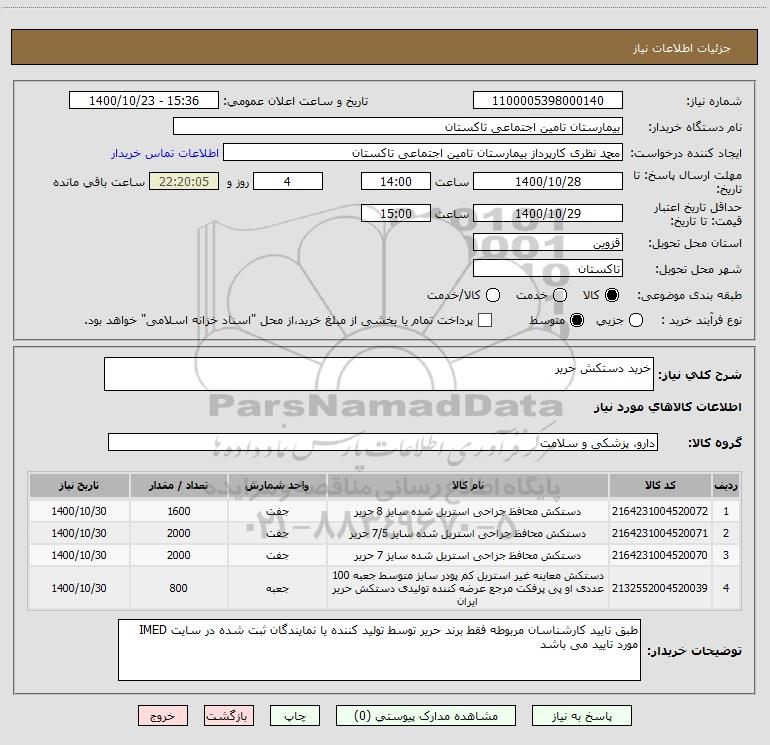Click the واحد شمارش column header
The height and width of the screenshot is (745, 770).
(x=277, y=485)
